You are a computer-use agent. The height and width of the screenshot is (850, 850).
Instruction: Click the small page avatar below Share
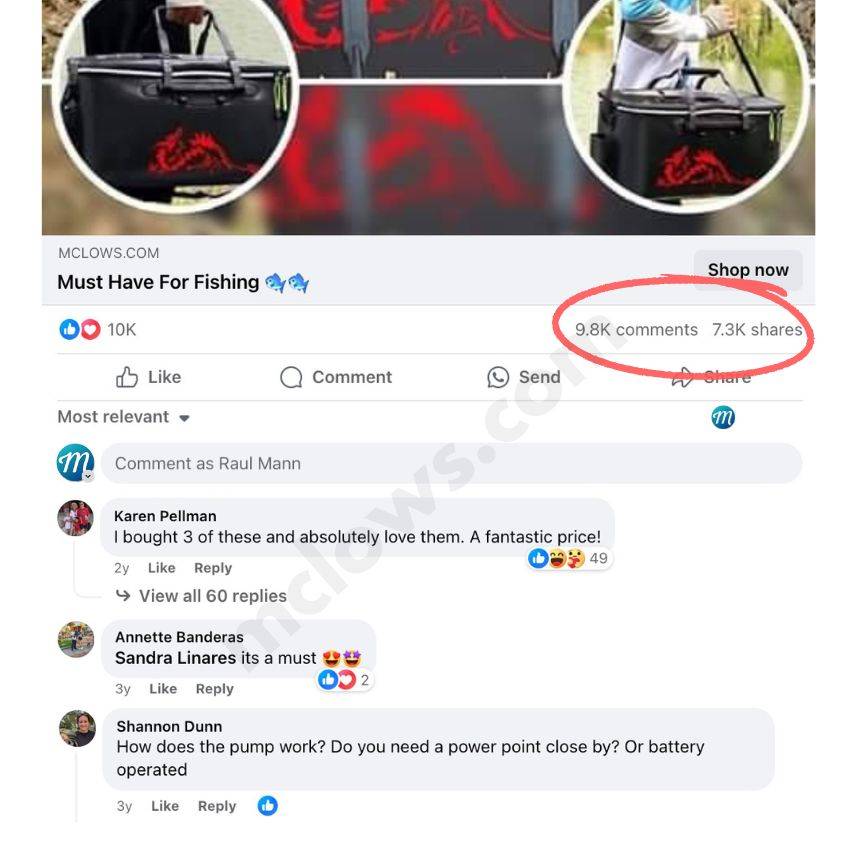click(723, 417)
